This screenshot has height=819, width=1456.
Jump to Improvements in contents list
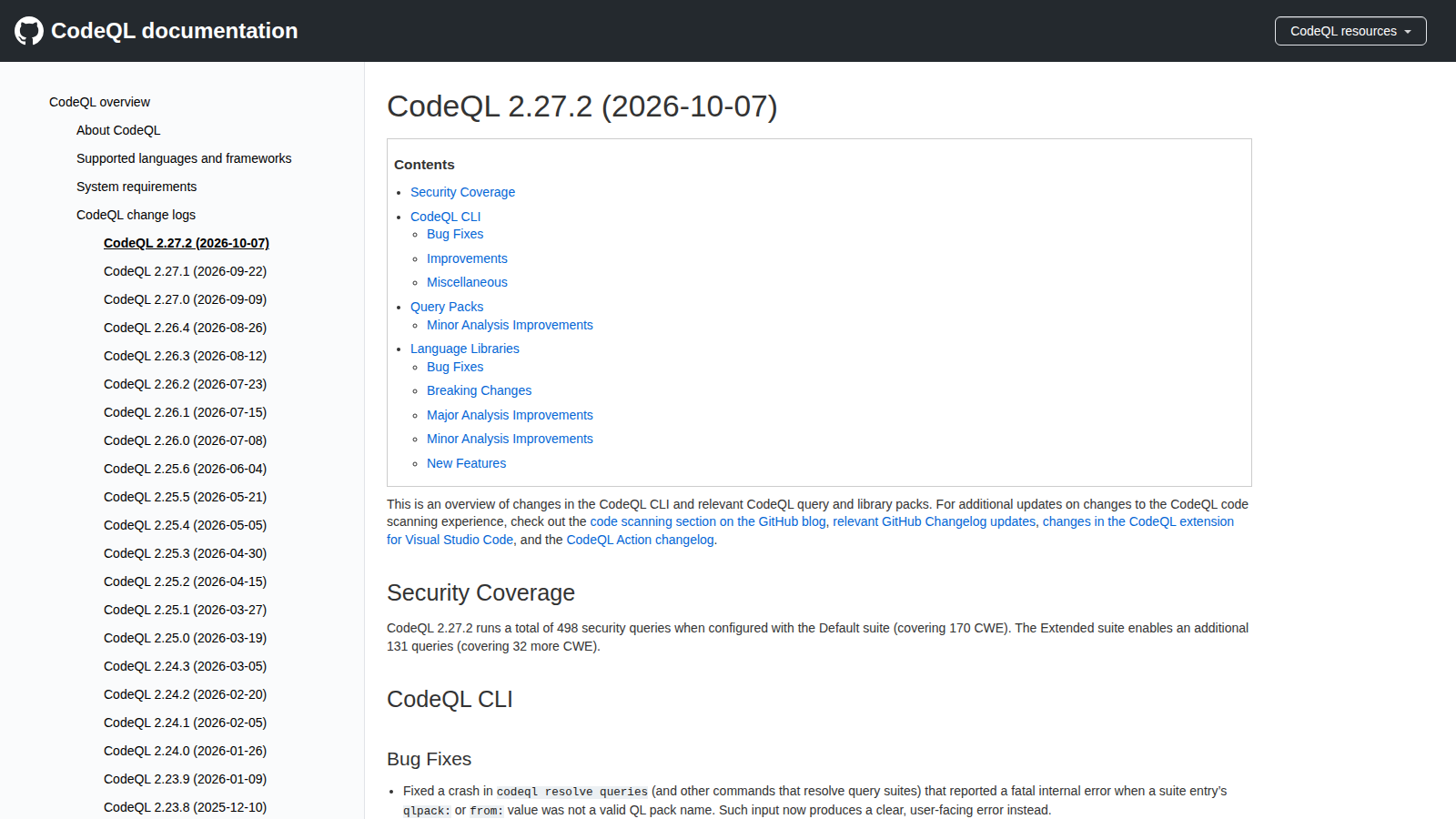tap(467, 258)
